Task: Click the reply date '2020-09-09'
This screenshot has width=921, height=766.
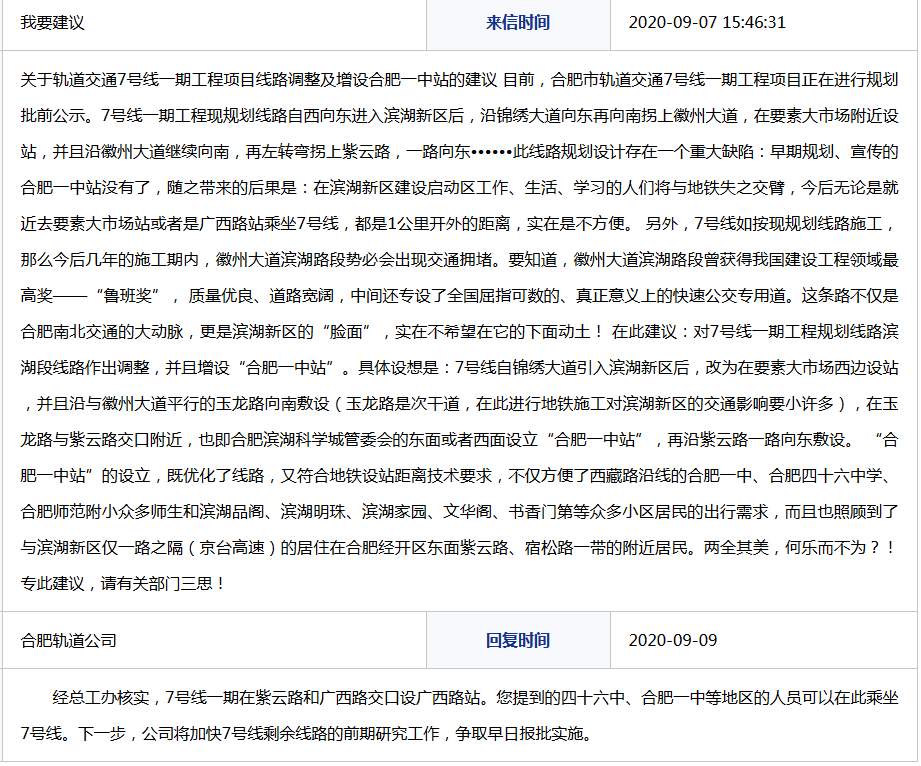Action: (673, 640)
